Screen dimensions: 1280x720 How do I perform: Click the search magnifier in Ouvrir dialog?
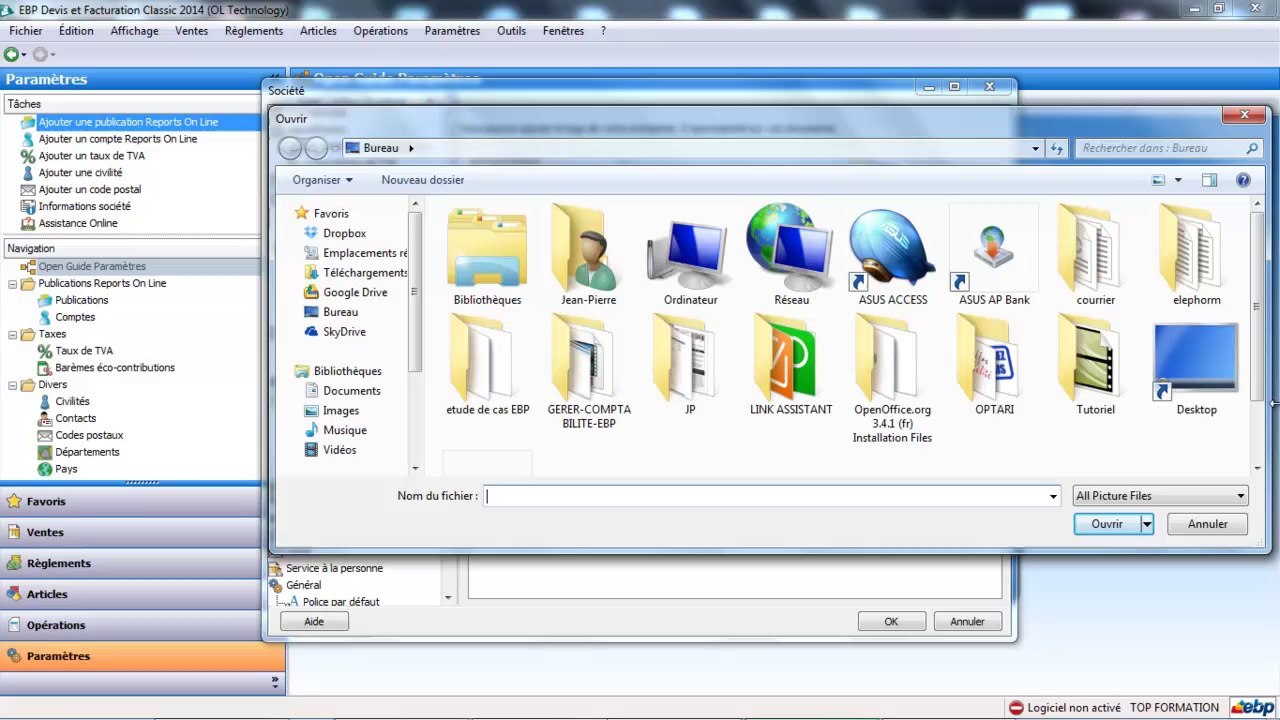tap(1252, 148)
